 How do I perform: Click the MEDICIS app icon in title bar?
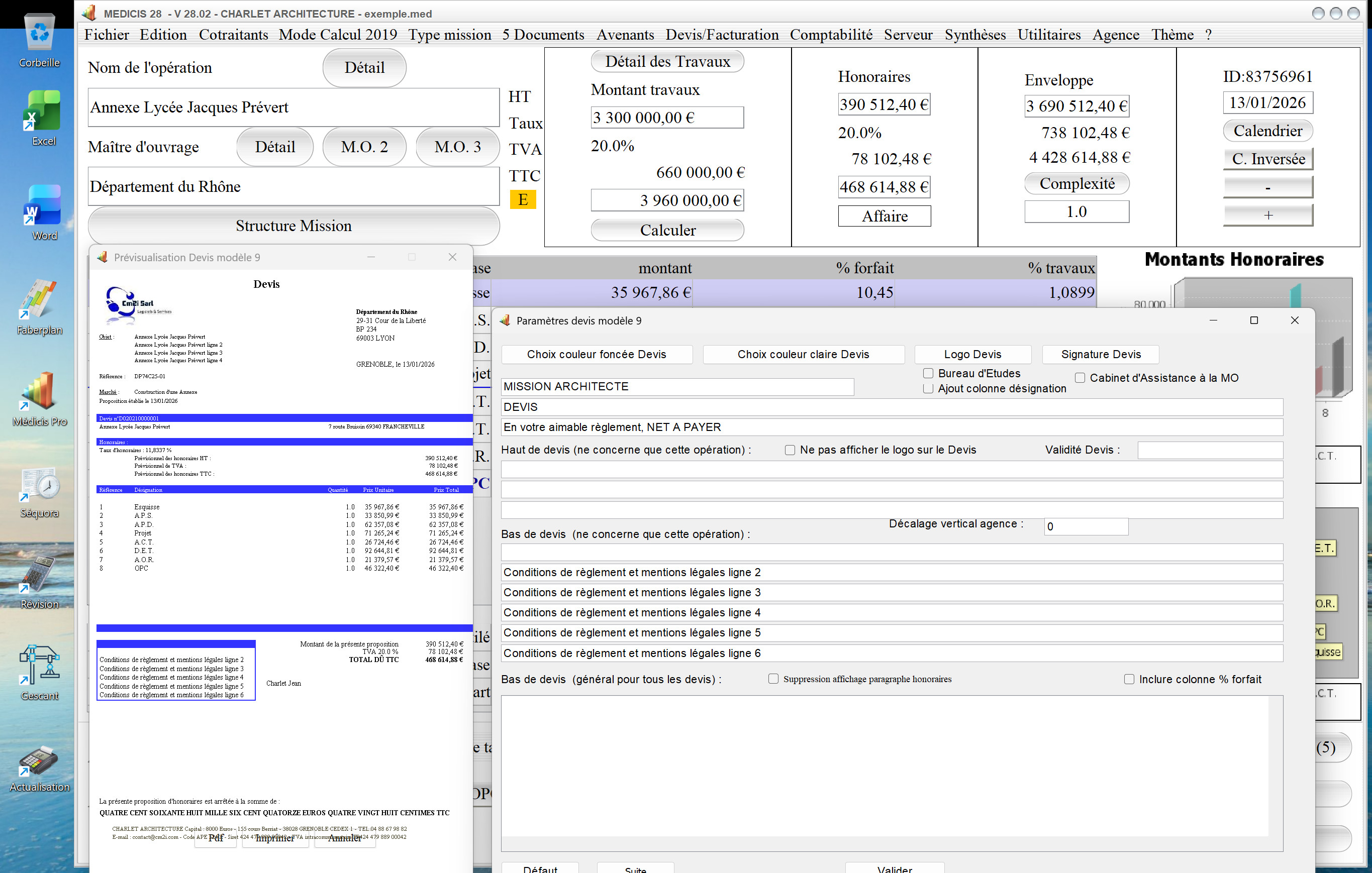click(89, 13)
